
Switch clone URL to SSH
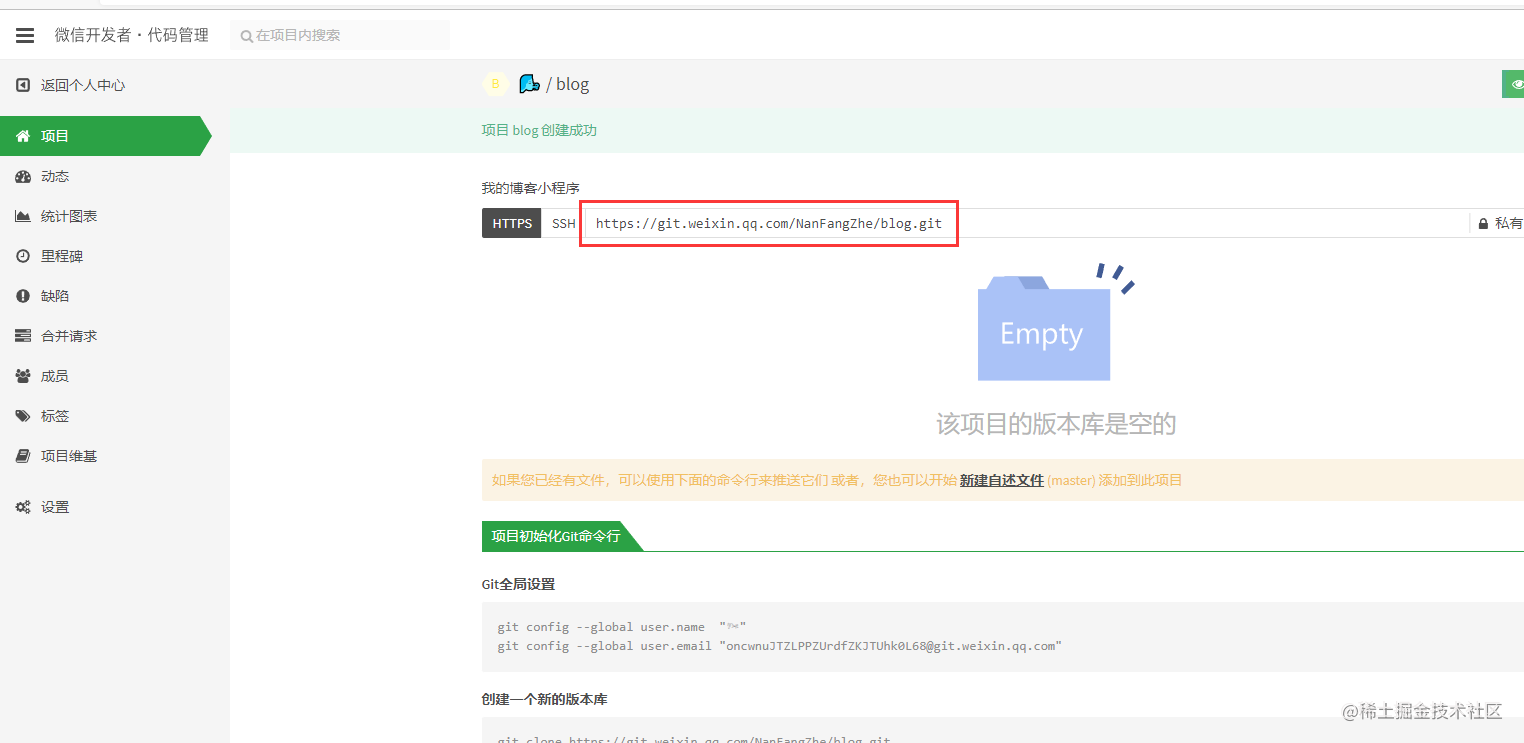click(x=564, y=223)
